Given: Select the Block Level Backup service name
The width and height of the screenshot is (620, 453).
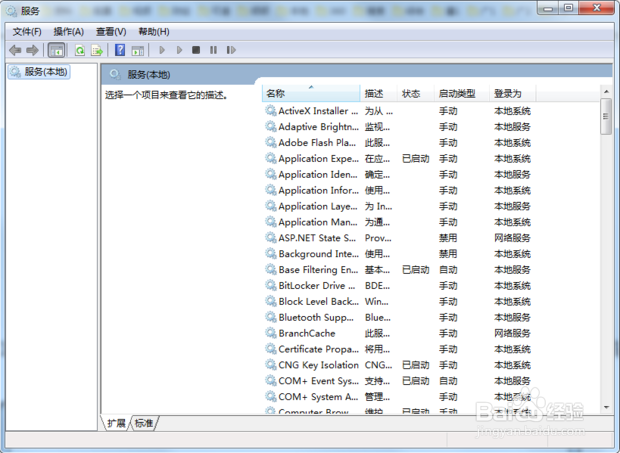Looking at the screenshot, I should click(318, 302).
